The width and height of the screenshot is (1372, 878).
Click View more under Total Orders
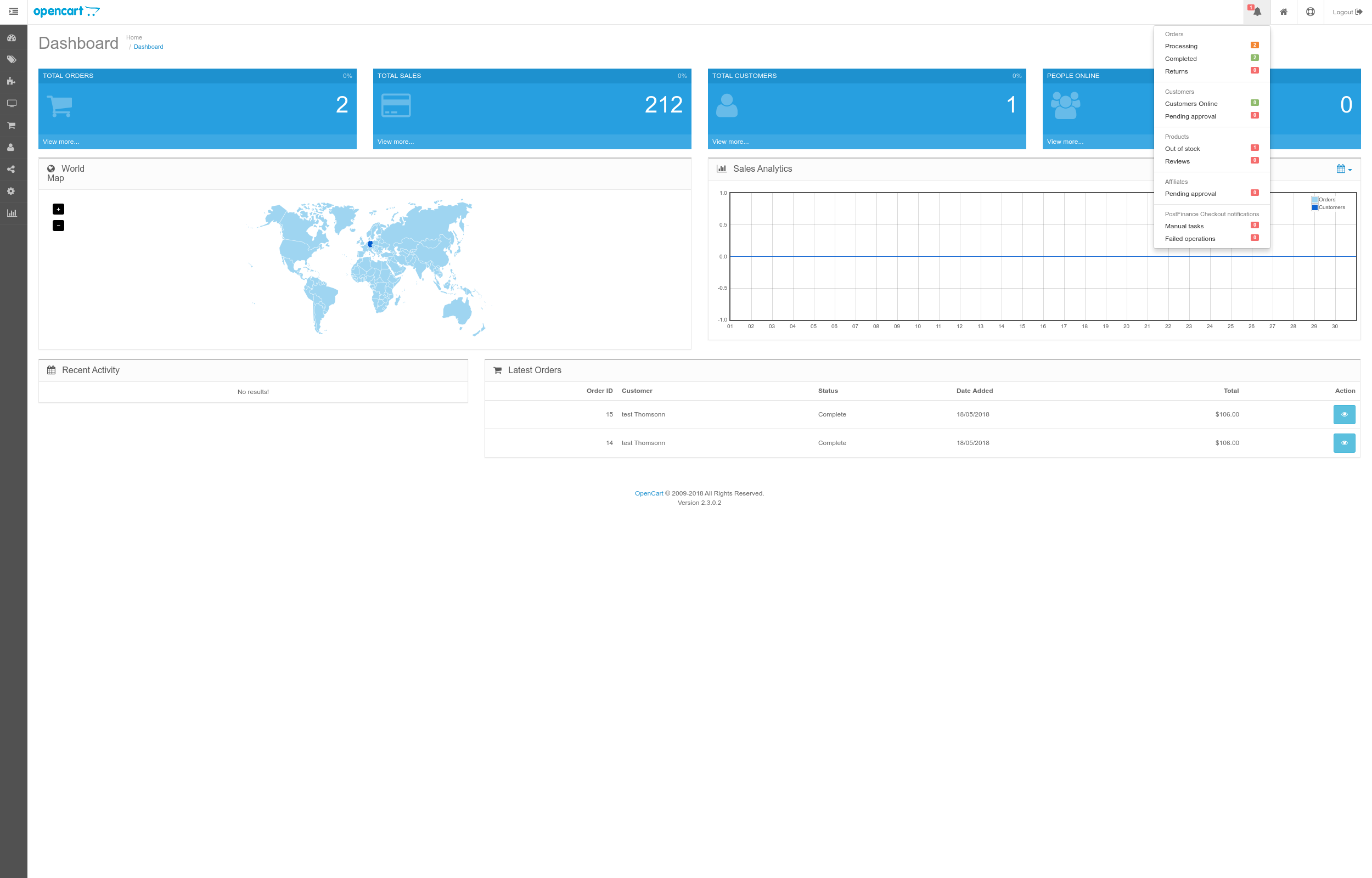(61, 142)
